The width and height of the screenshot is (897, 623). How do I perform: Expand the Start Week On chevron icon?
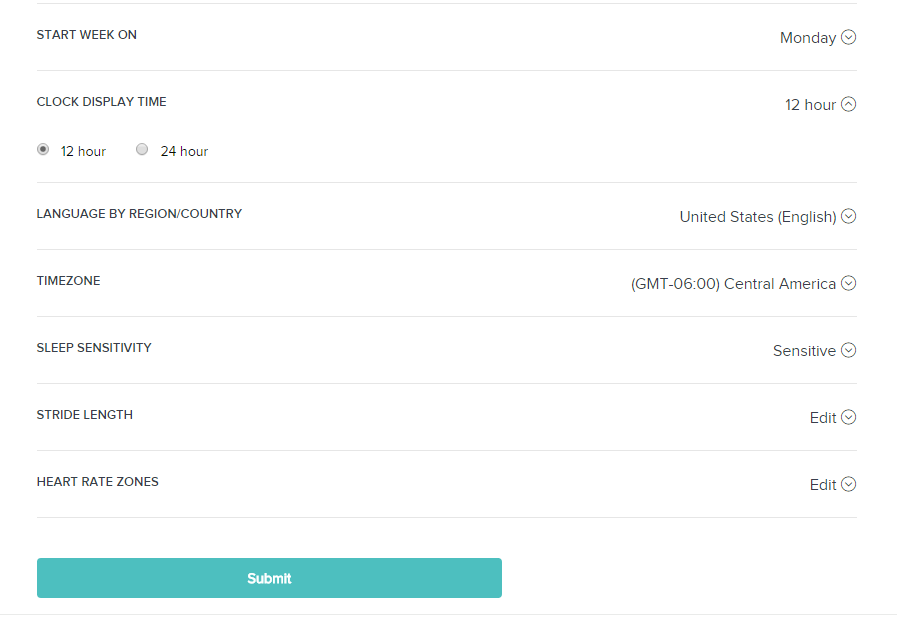(848, 37)
